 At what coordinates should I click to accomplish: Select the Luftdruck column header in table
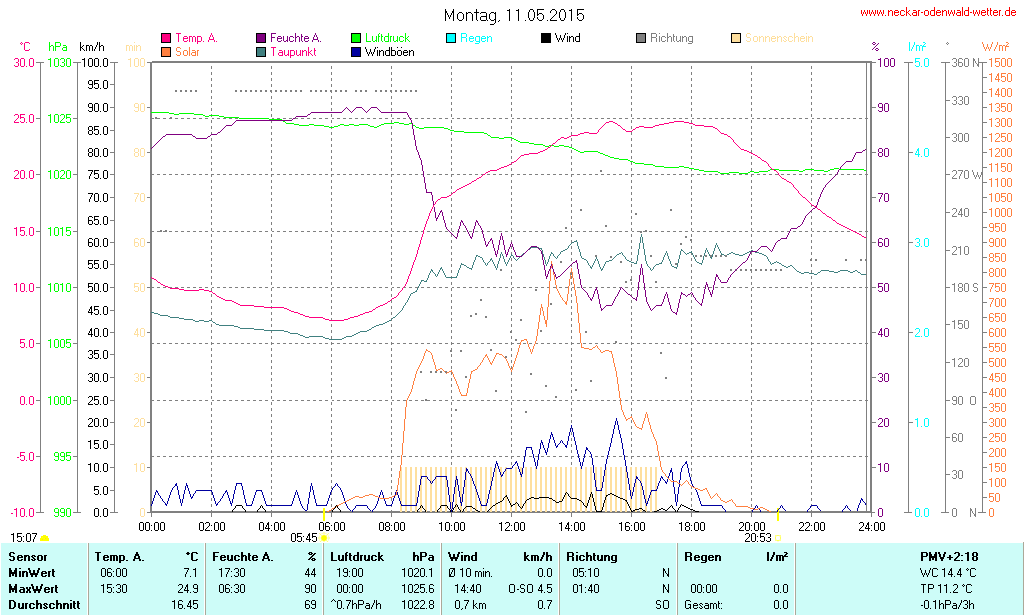point(357,557)
